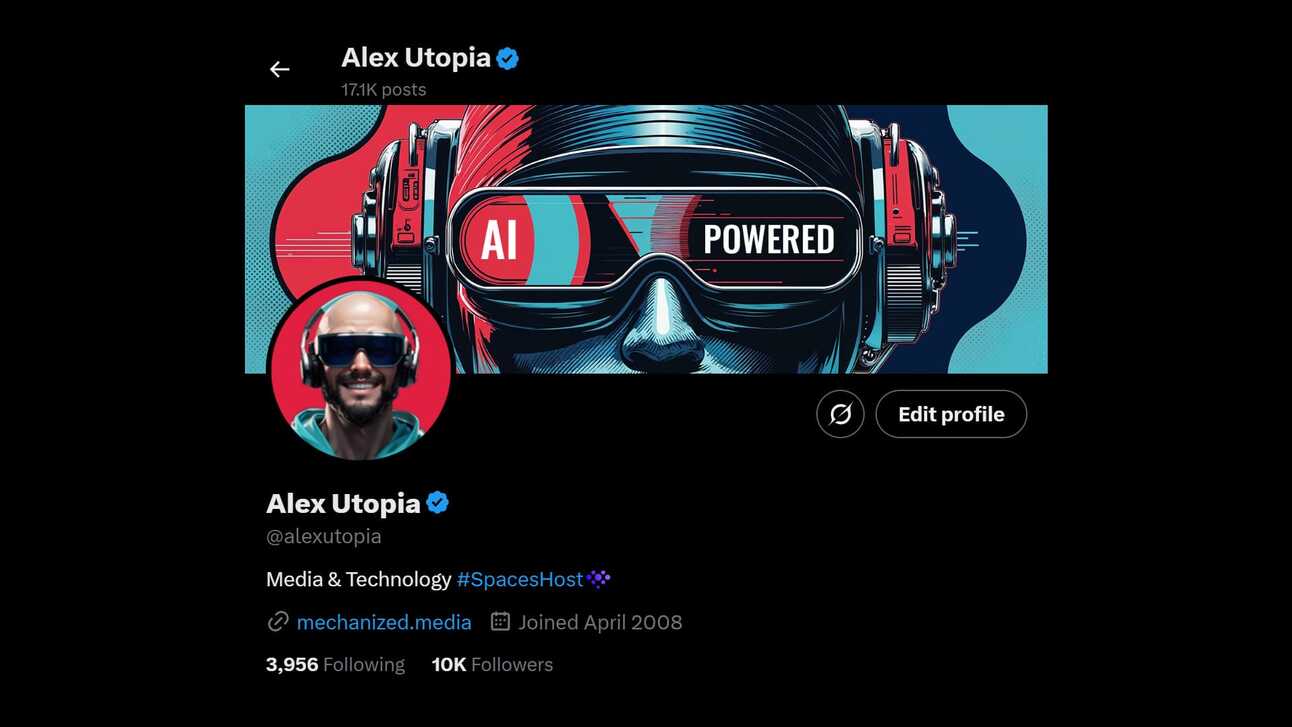The image size is (1292, 727).
Task: Click verified checkmark next to profile name
Action: point(438,502)
